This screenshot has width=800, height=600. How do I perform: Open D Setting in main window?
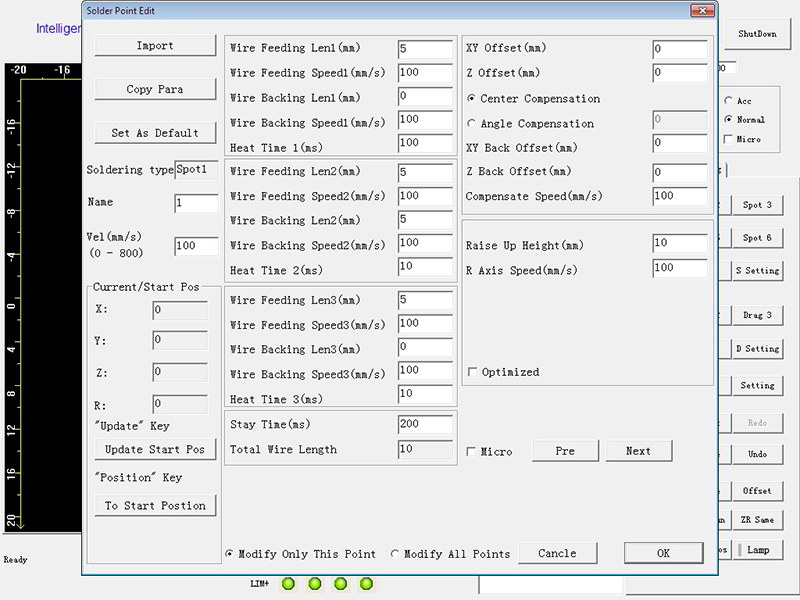758,348
